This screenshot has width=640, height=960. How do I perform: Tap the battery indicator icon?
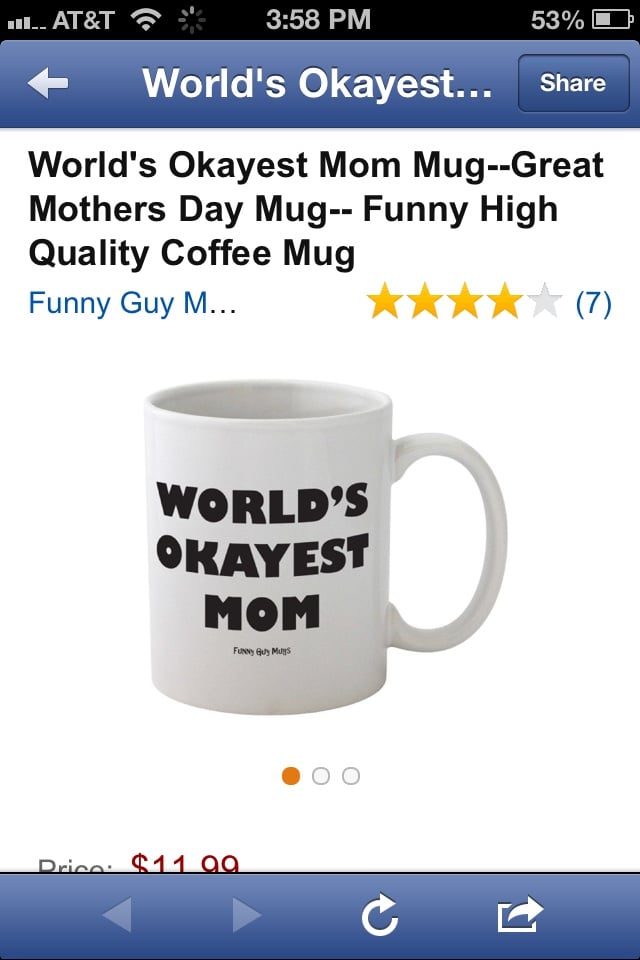[612, 20]
